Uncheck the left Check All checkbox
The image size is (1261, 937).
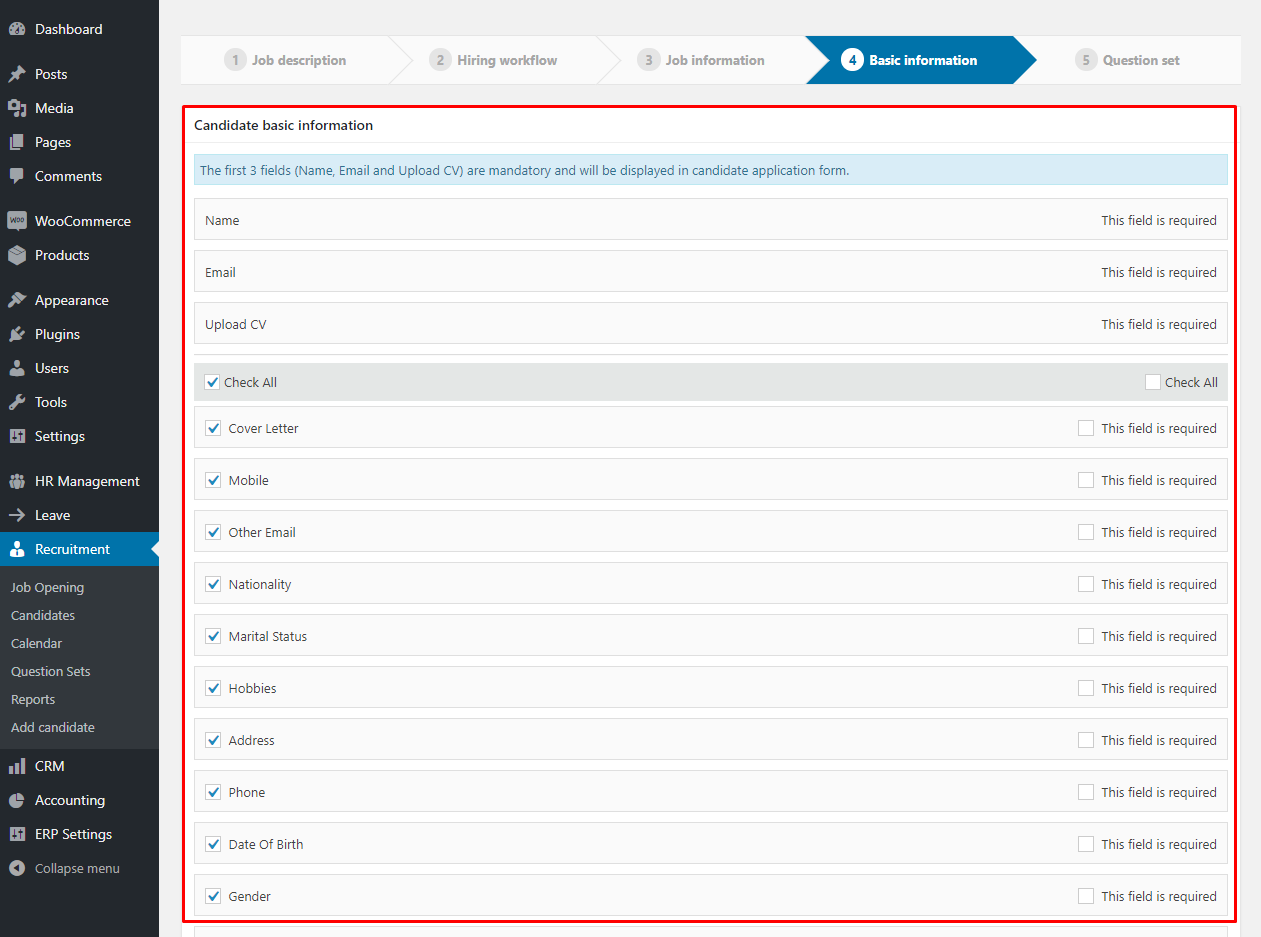point(212,382)
